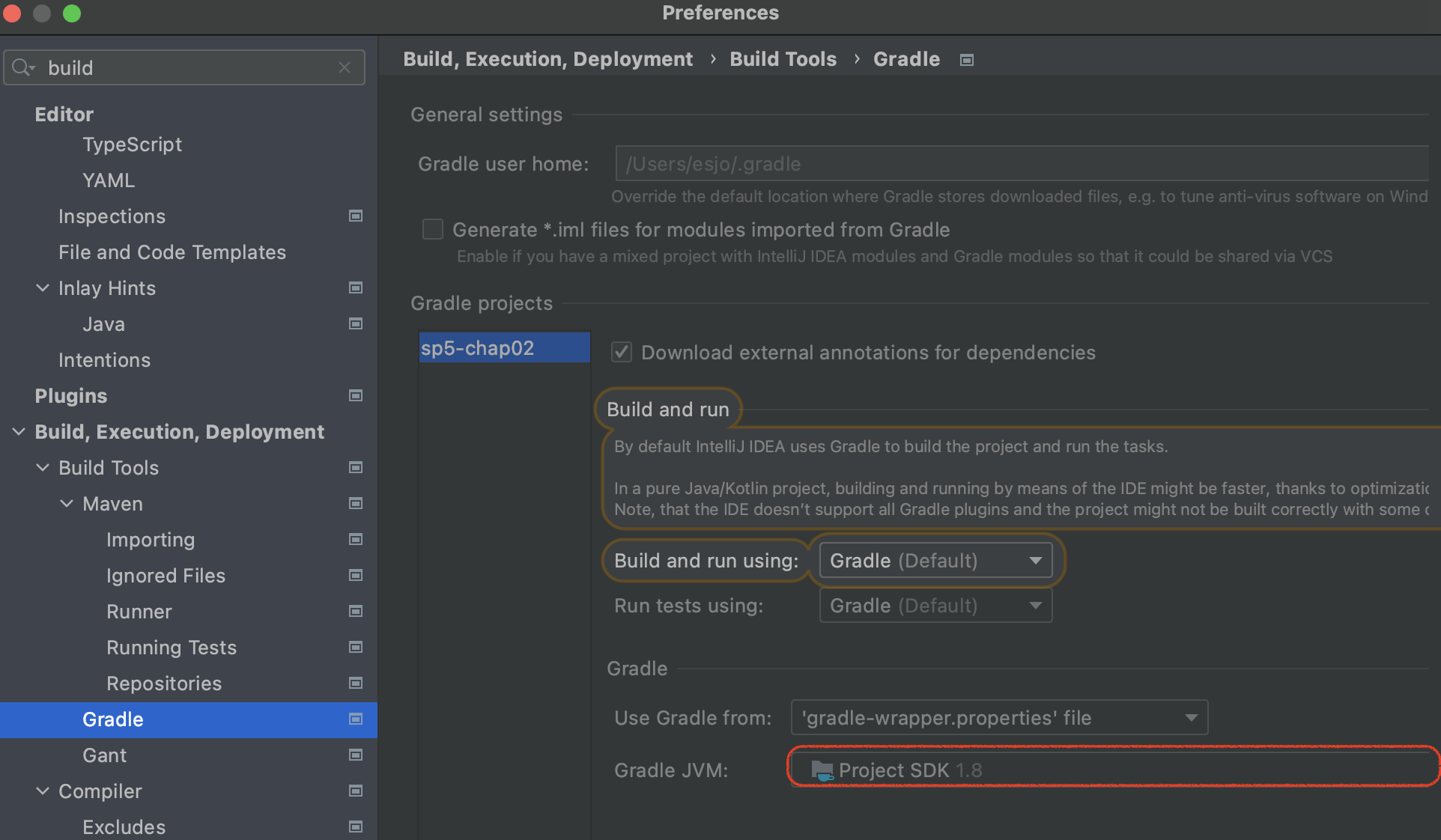Collapse the Maven tree node
Screen dimensions: 1441x840
[x=67, y=503]
